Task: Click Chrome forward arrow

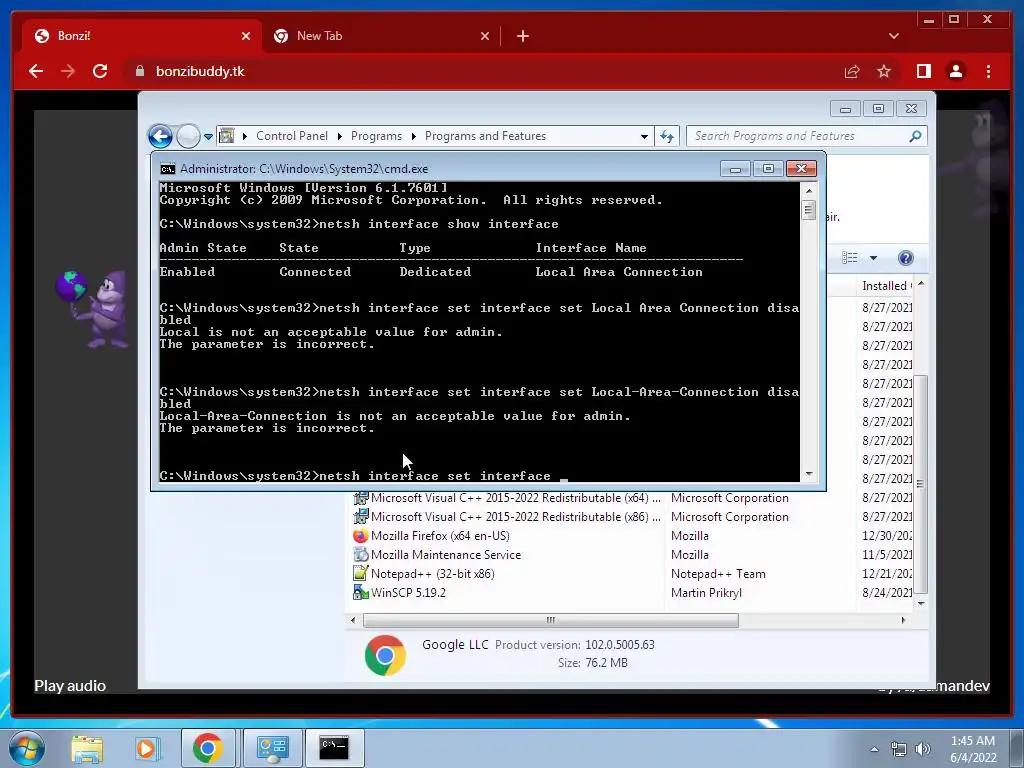Action: (68, 71)
